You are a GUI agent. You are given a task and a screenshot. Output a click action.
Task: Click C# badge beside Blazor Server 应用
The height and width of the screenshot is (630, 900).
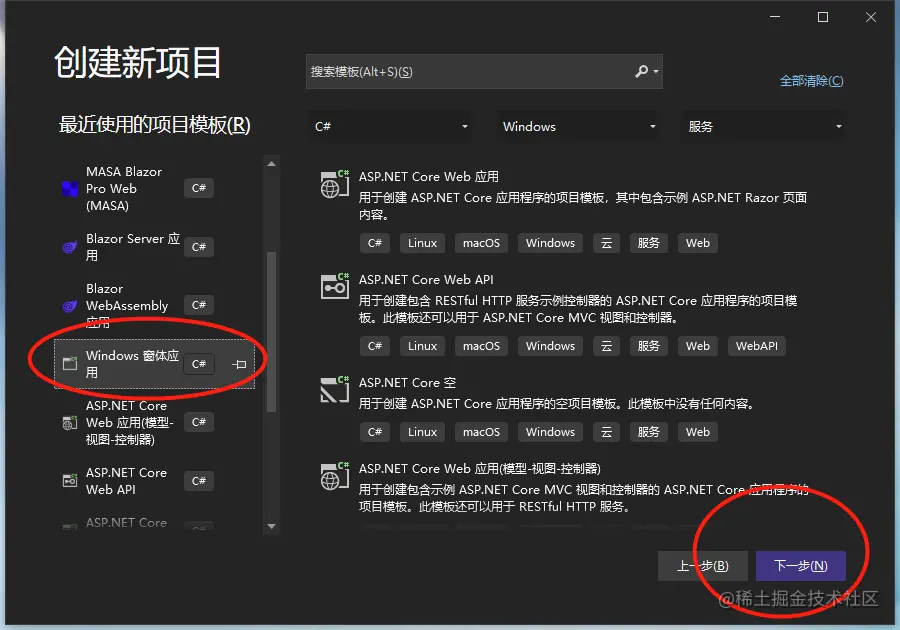click(x=199, y=247)
